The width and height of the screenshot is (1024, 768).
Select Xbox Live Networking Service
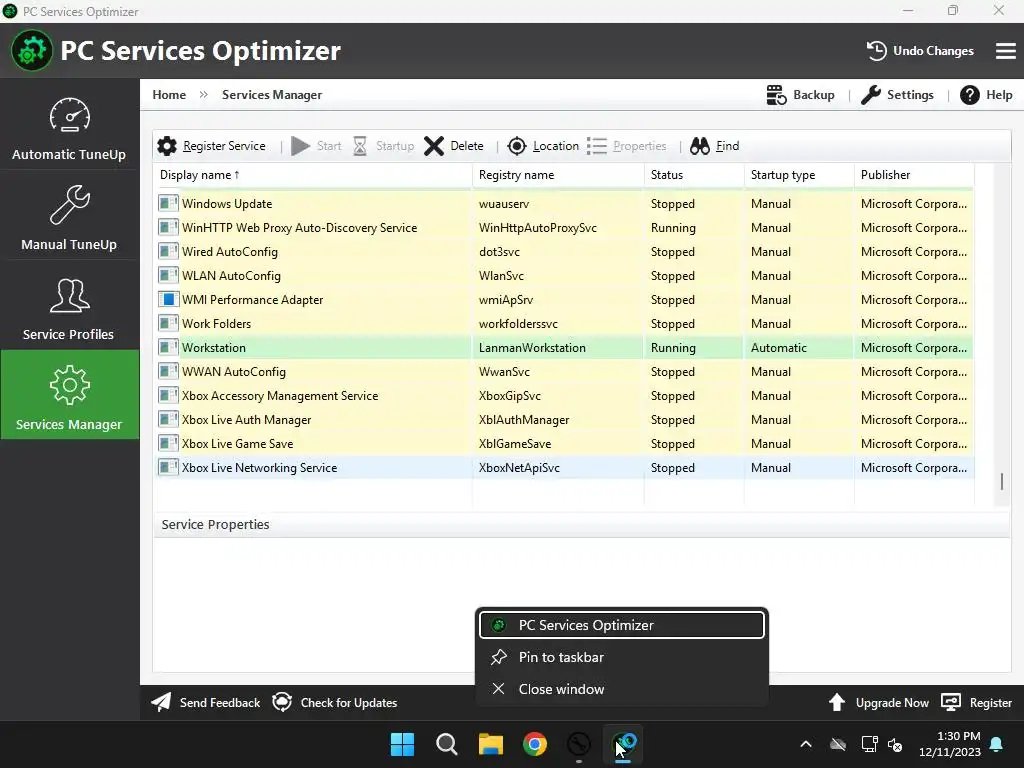tap(565, 468)
